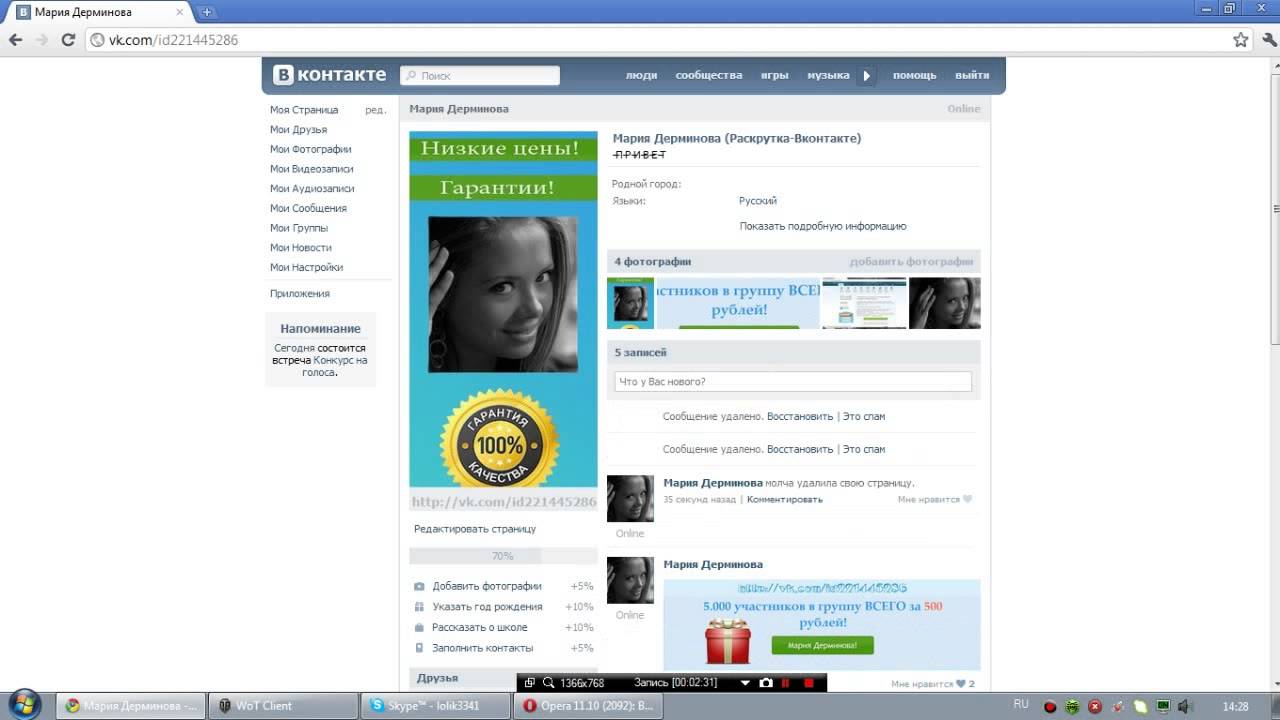The image size is (1280, 720).
Task: Open Мои Сообщения in the sidebar
Action: (308, 208)
